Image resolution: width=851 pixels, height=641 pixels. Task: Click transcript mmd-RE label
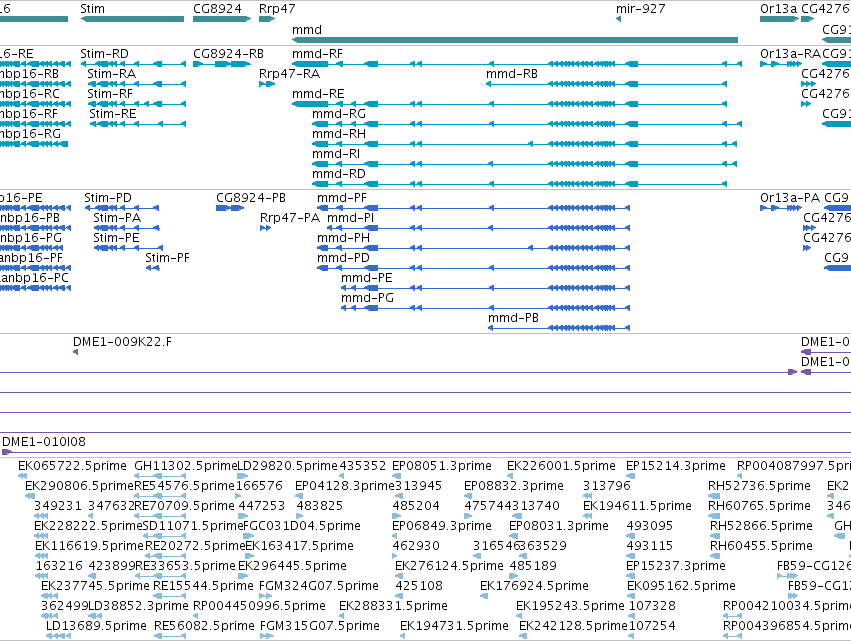point(318,94)
